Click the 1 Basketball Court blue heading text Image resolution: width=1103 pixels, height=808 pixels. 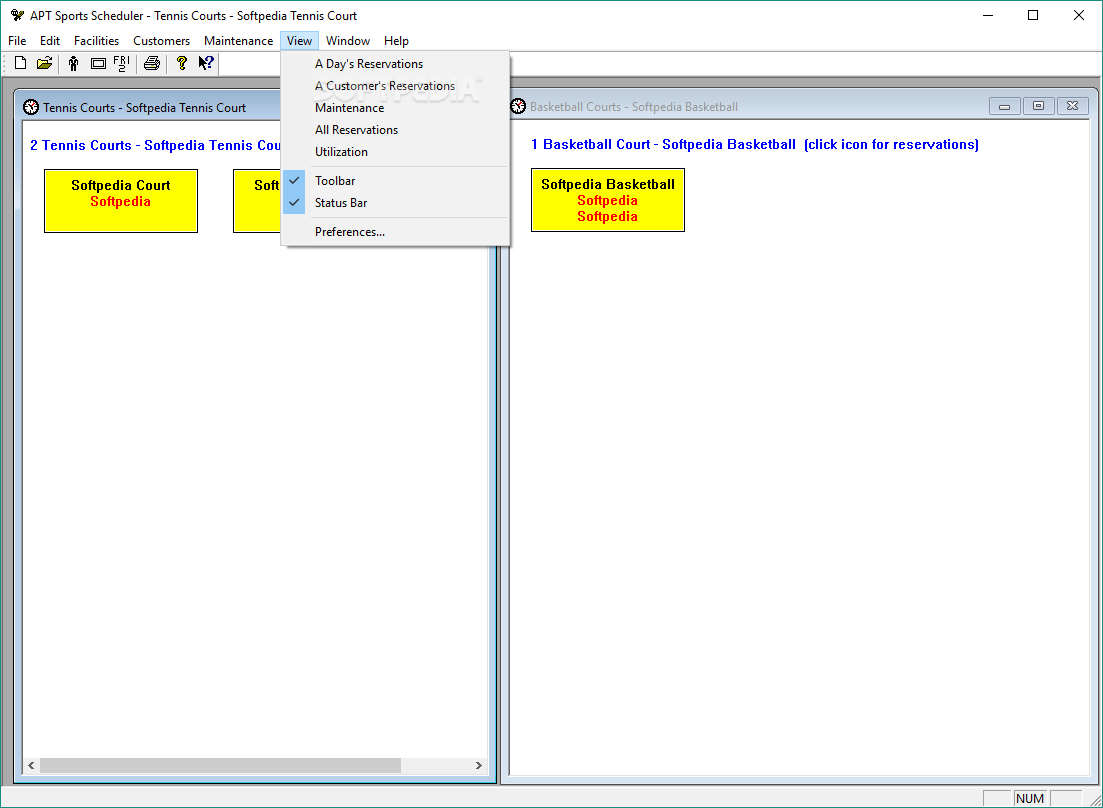pyautogui.click(x=754, y=144)
